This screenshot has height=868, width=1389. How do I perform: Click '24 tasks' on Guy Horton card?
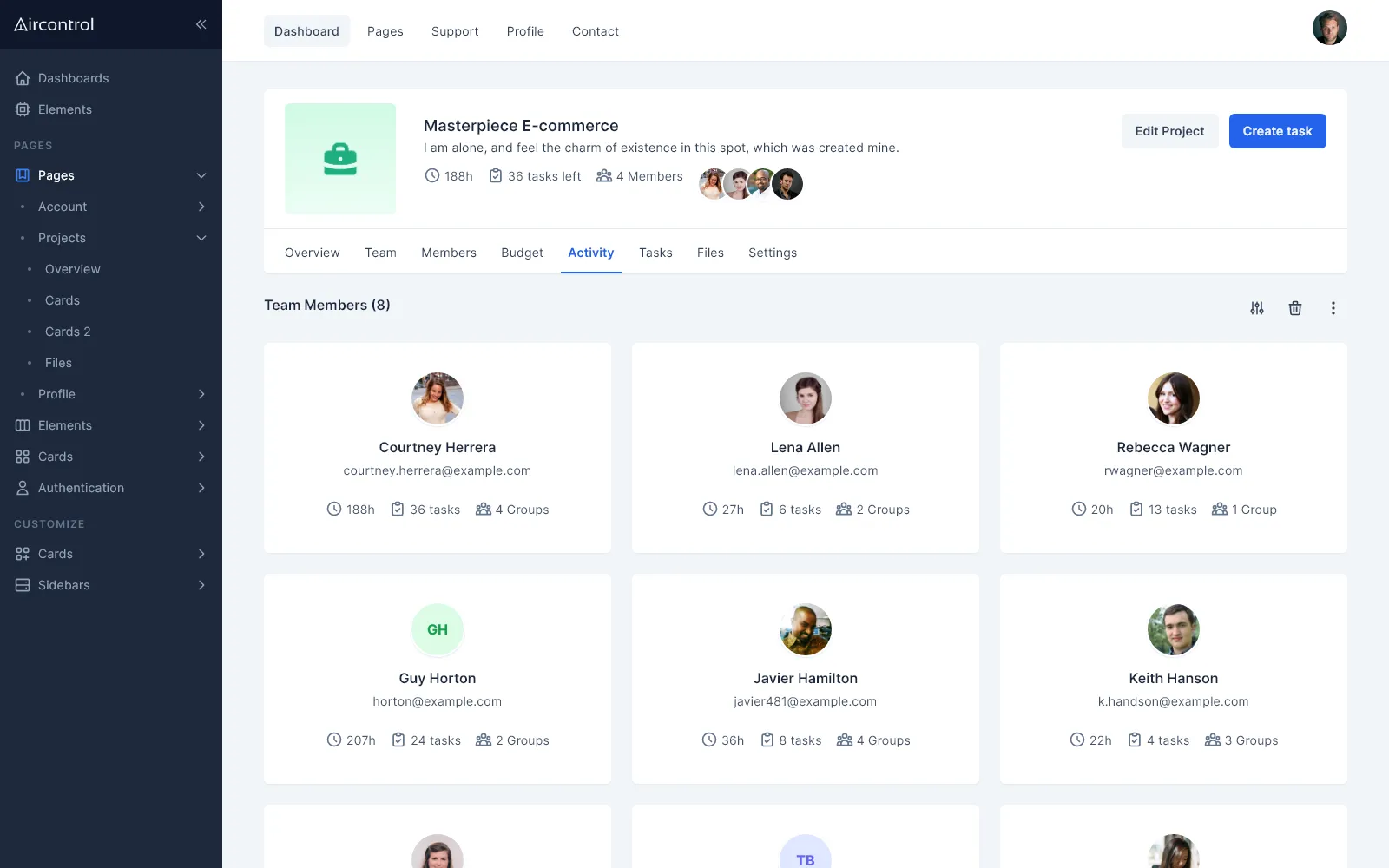tap(426, 740)
